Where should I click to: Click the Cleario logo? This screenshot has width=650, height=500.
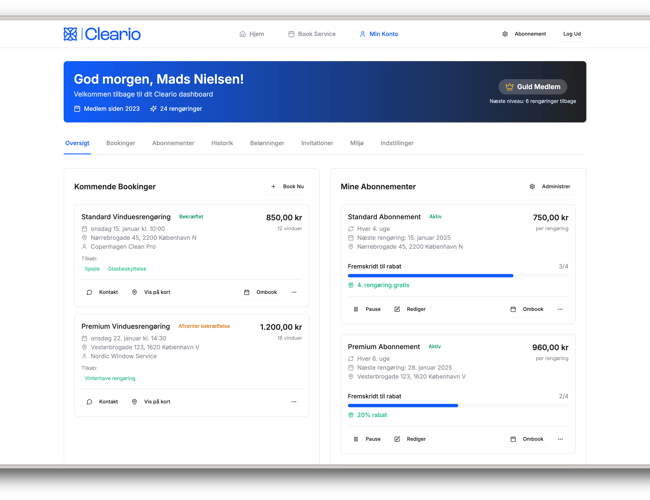102,34
